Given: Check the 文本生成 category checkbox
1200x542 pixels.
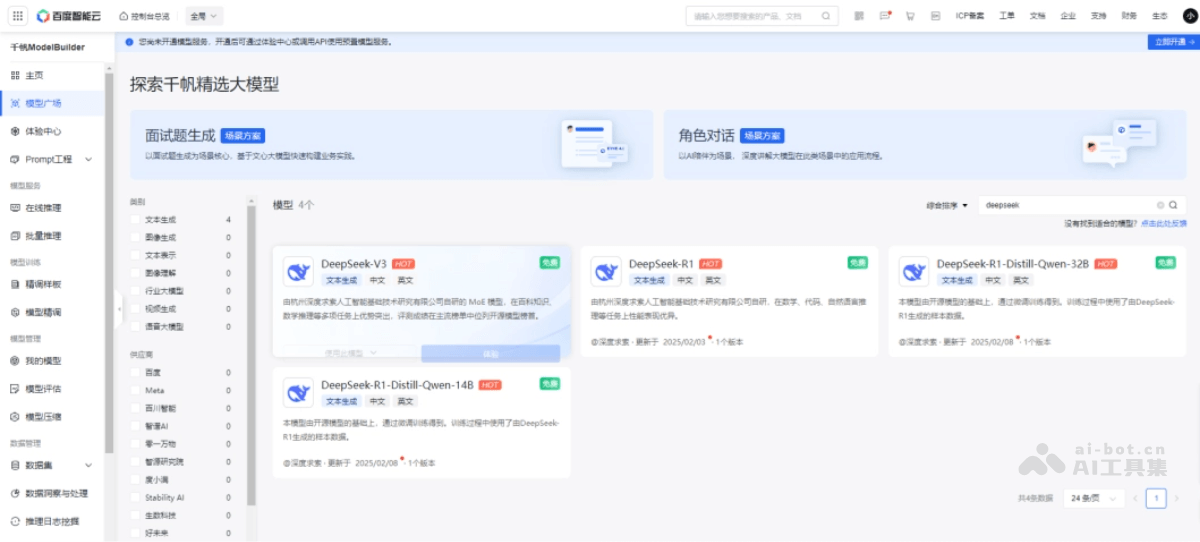Looking at the screenshot, I should coord(135,219).
